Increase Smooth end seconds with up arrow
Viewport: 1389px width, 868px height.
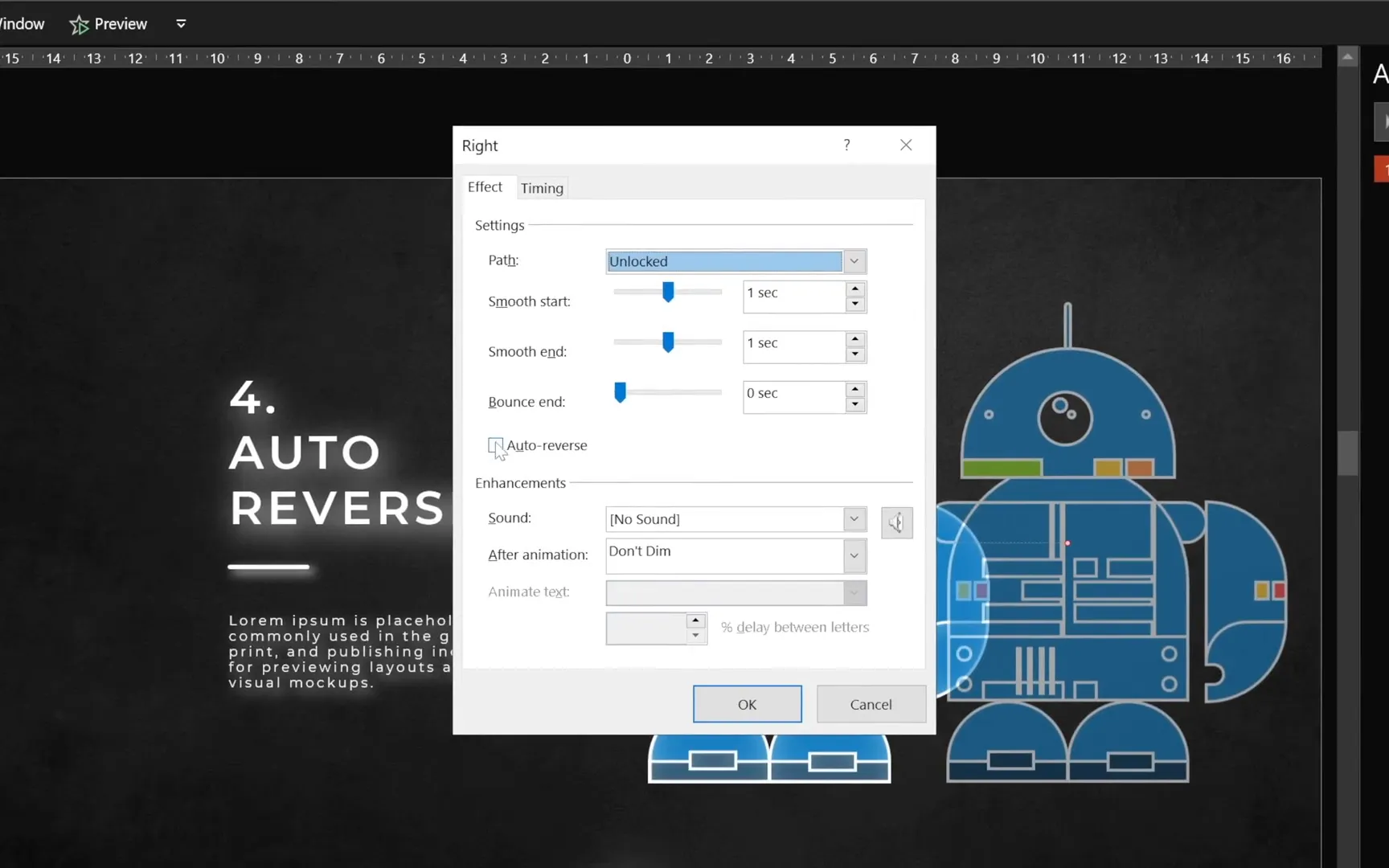tap(855, 338)
